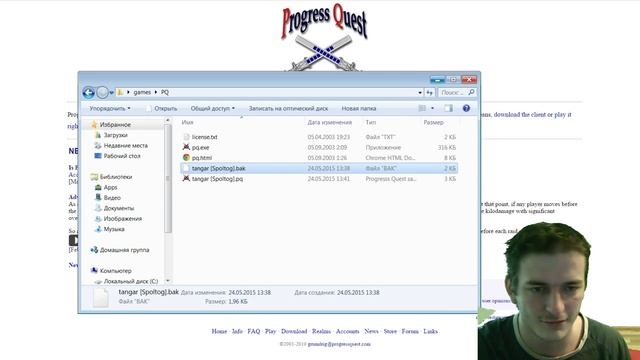Open recent locations dropdown beside forward arrow
The image size is (640, 360).
(111, 93)
